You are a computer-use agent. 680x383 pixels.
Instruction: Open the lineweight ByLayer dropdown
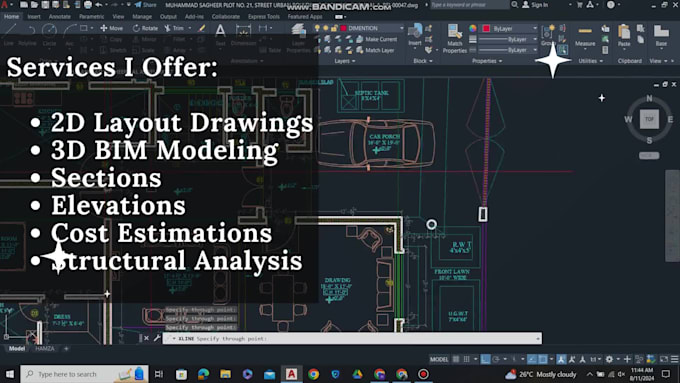535,39
